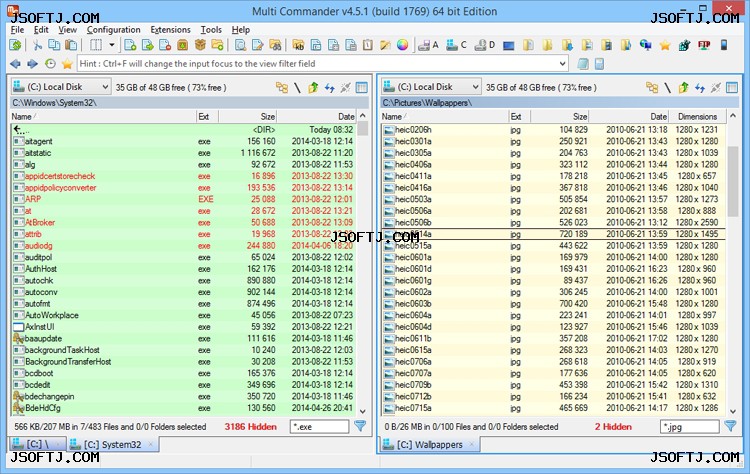Open the selection mode dropdown arrow in toolbar

coord(111,45)
